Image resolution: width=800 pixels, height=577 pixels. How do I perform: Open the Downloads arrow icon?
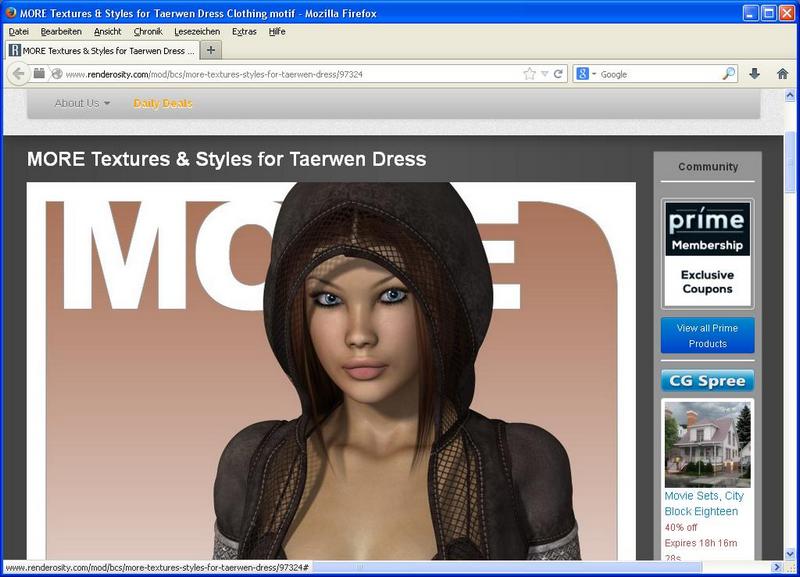[755, 74]
